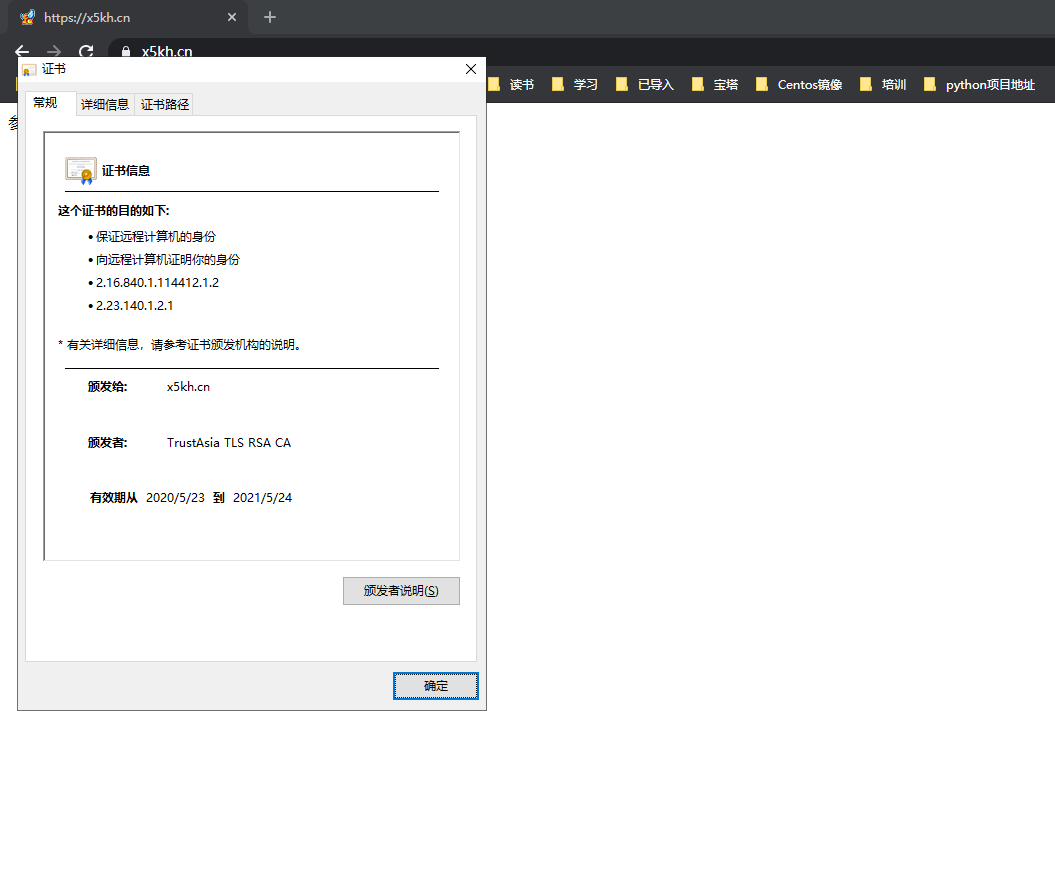
Task: Open the 学习 bookmark folder
Action: coord(575,84)
